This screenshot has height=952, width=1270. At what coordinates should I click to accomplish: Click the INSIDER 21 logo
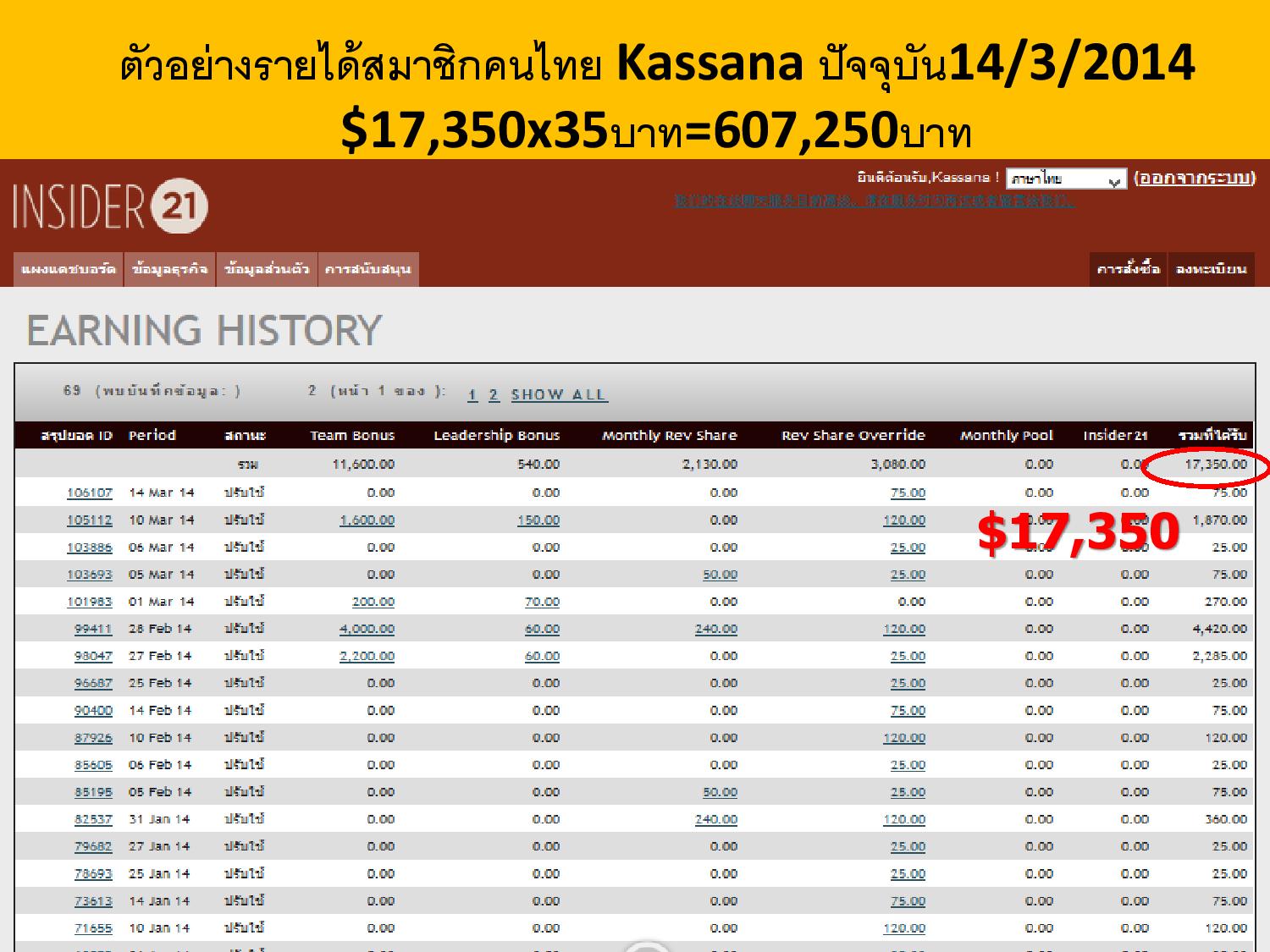(110, 206)
